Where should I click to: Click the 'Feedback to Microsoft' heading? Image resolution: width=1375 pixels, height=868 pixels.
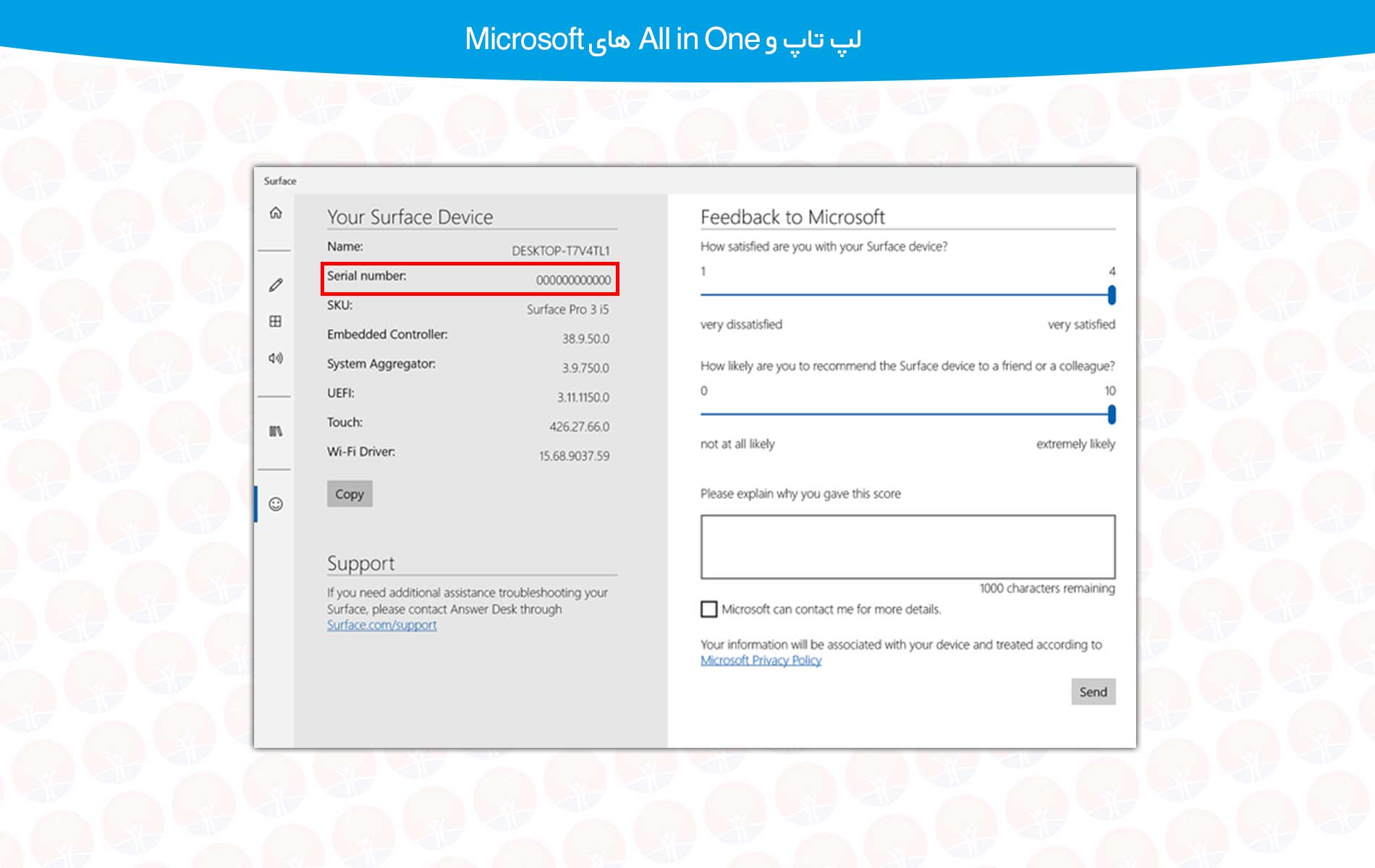click(792, 217)
